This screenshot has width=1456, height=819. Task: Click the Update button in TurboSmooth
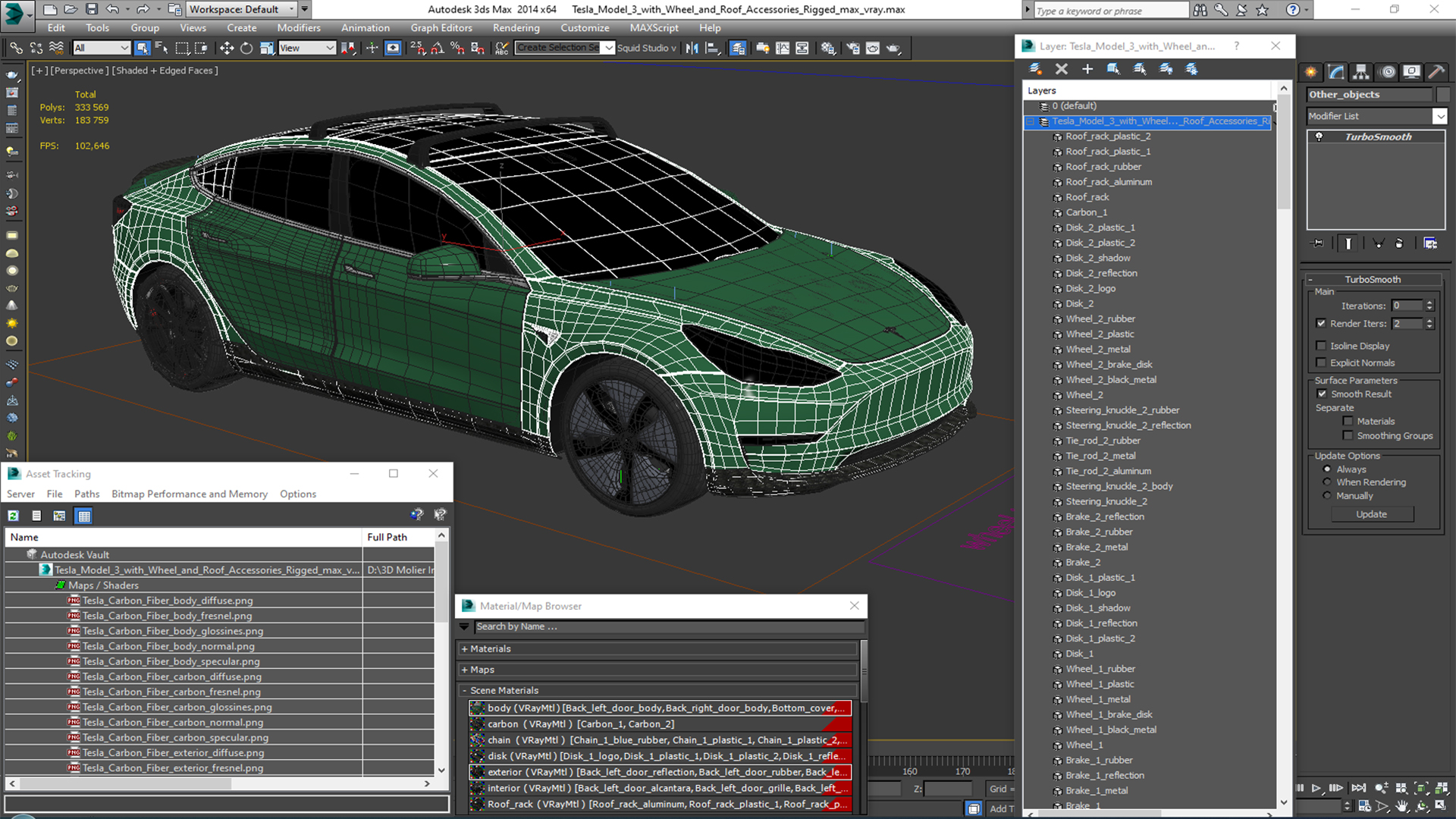pyautogui.click(x=1372, y=513)
